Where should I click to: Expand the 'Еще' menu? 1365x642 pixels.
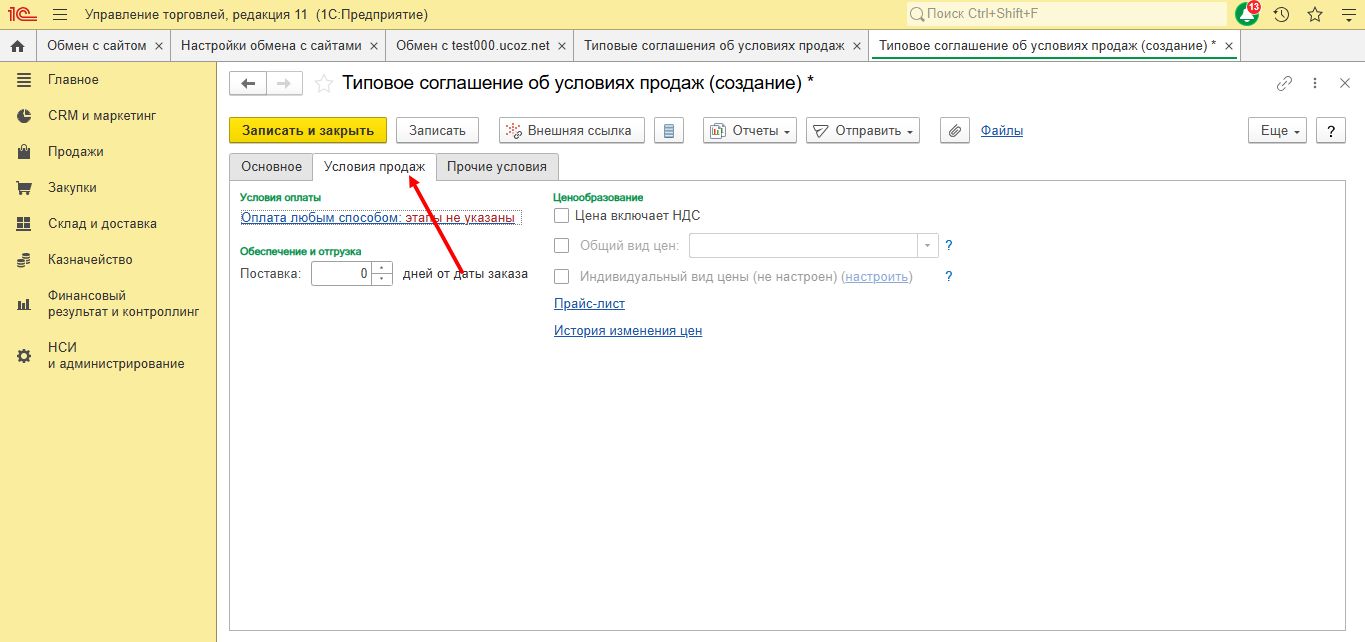click(x=1277, y=131)
